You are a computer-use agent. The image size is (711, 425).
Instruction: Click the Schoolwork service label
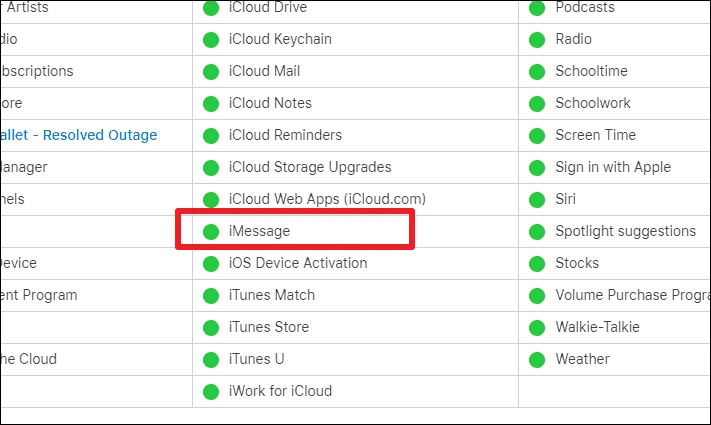click(x=593, y=103)
